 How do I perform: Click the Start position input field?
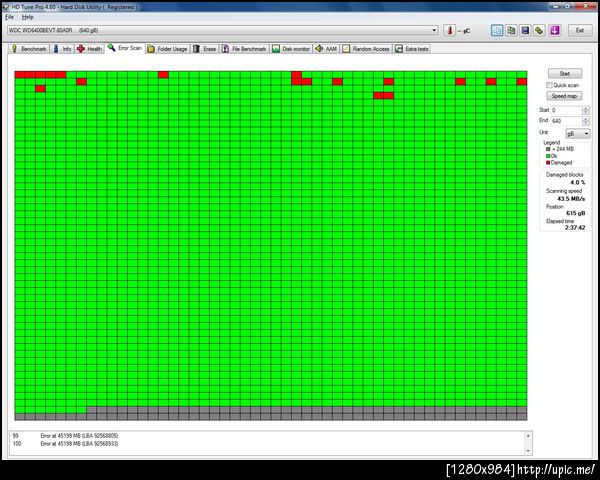pos(566,110)
